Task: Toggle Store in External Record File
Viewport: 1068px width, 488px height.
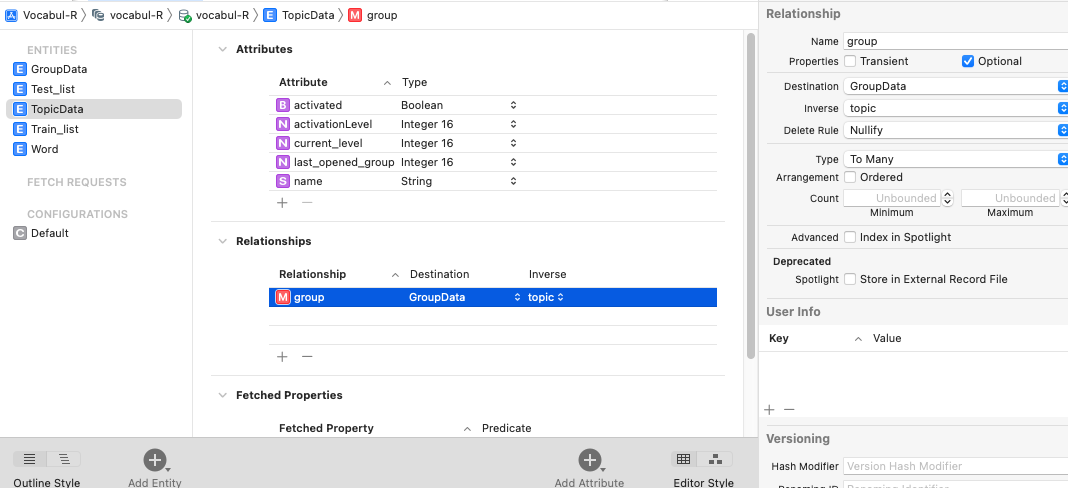Action: coord(850,279)
